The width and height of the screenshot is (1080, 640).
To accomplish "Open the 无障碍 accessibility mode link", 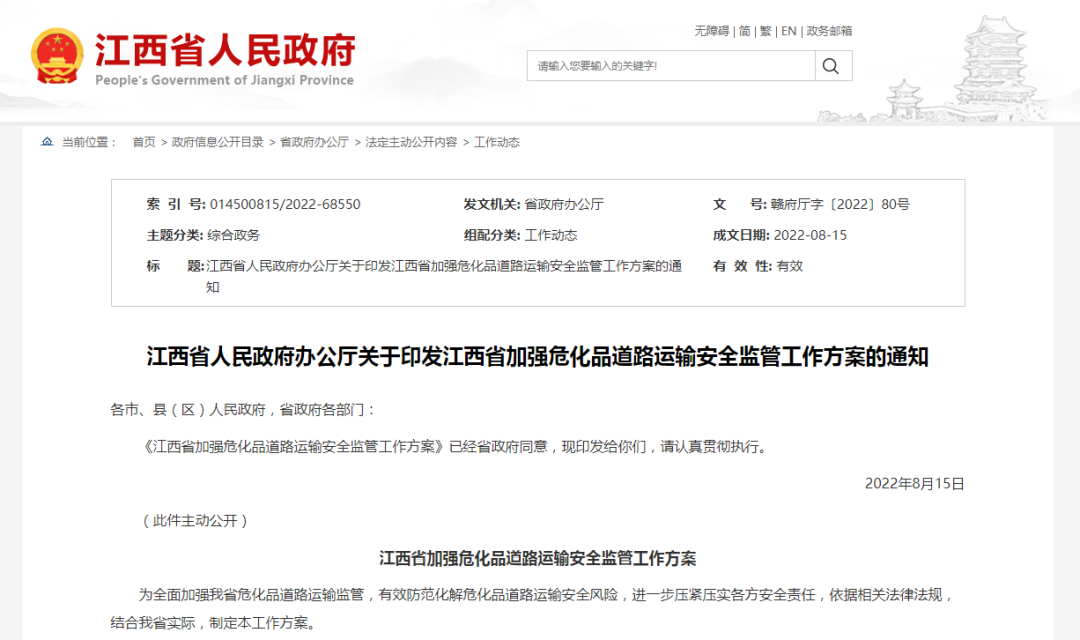I will click(x=711, y=31).
